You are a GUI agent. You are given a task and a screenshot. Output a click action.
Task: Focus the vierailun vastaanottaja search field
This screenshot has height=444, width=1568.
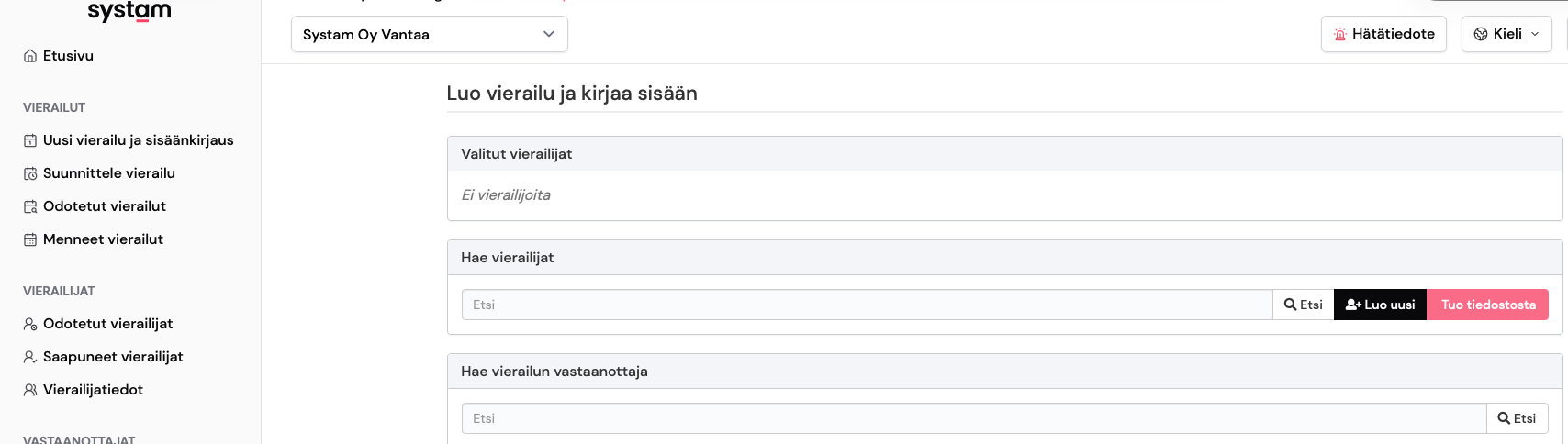[x=973, y=418]
